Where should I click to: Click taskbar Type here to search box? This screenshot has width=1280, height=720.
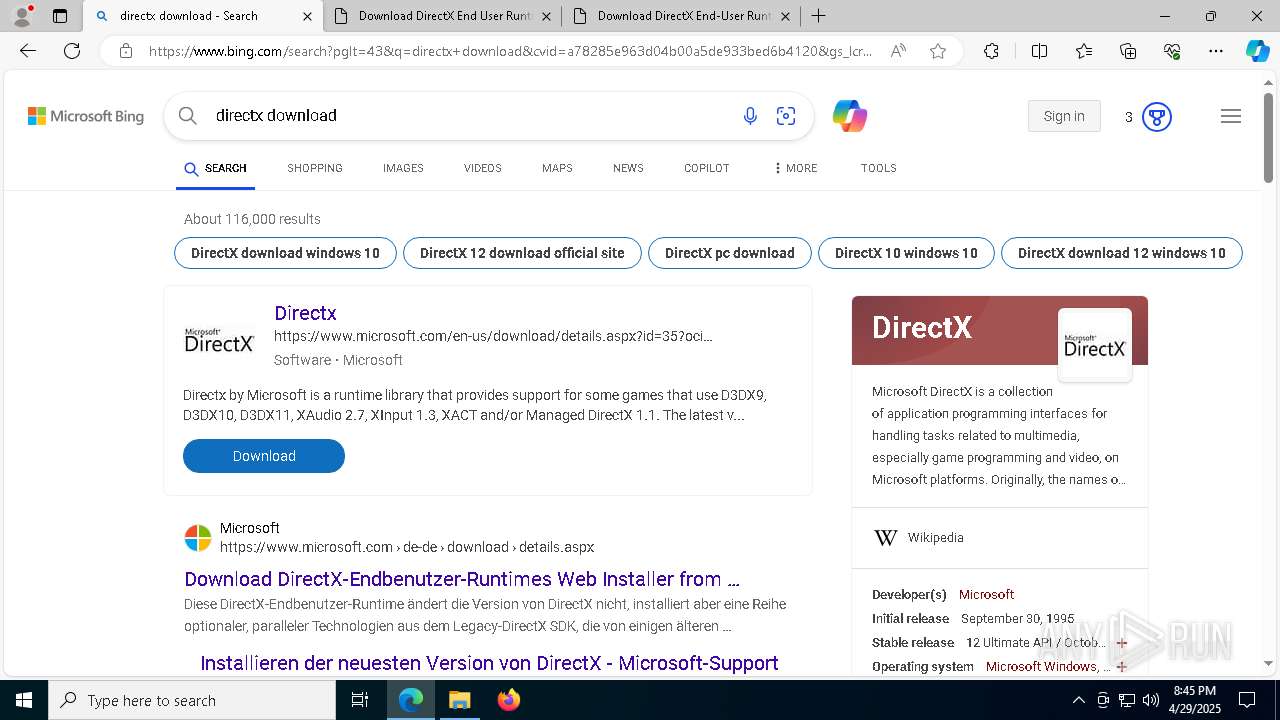(192, 700)
